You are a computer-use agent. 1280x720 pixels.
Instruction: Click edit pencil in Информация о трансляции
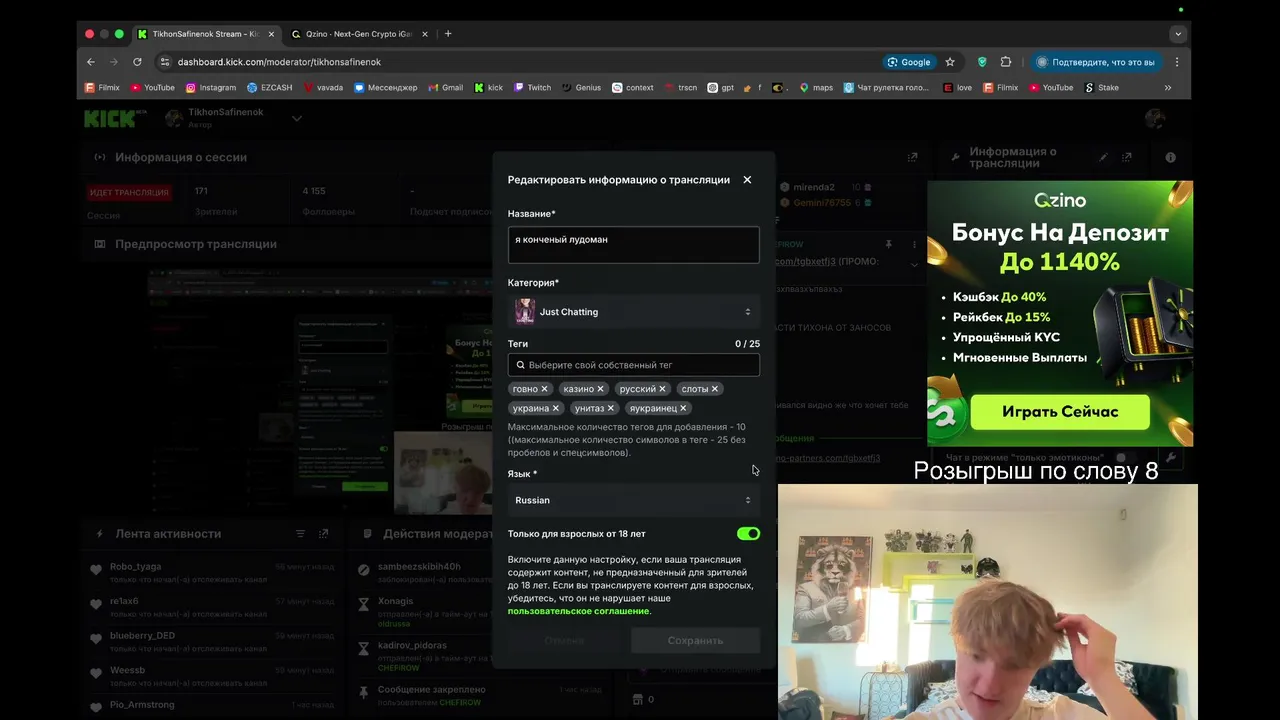(x=1104, y=157)
